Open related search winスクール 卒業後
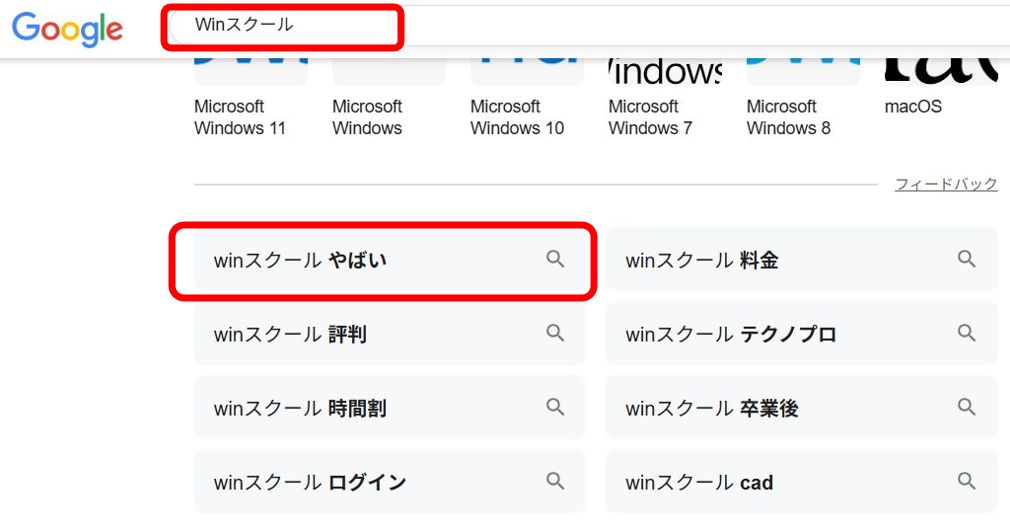 pos(801,407)
